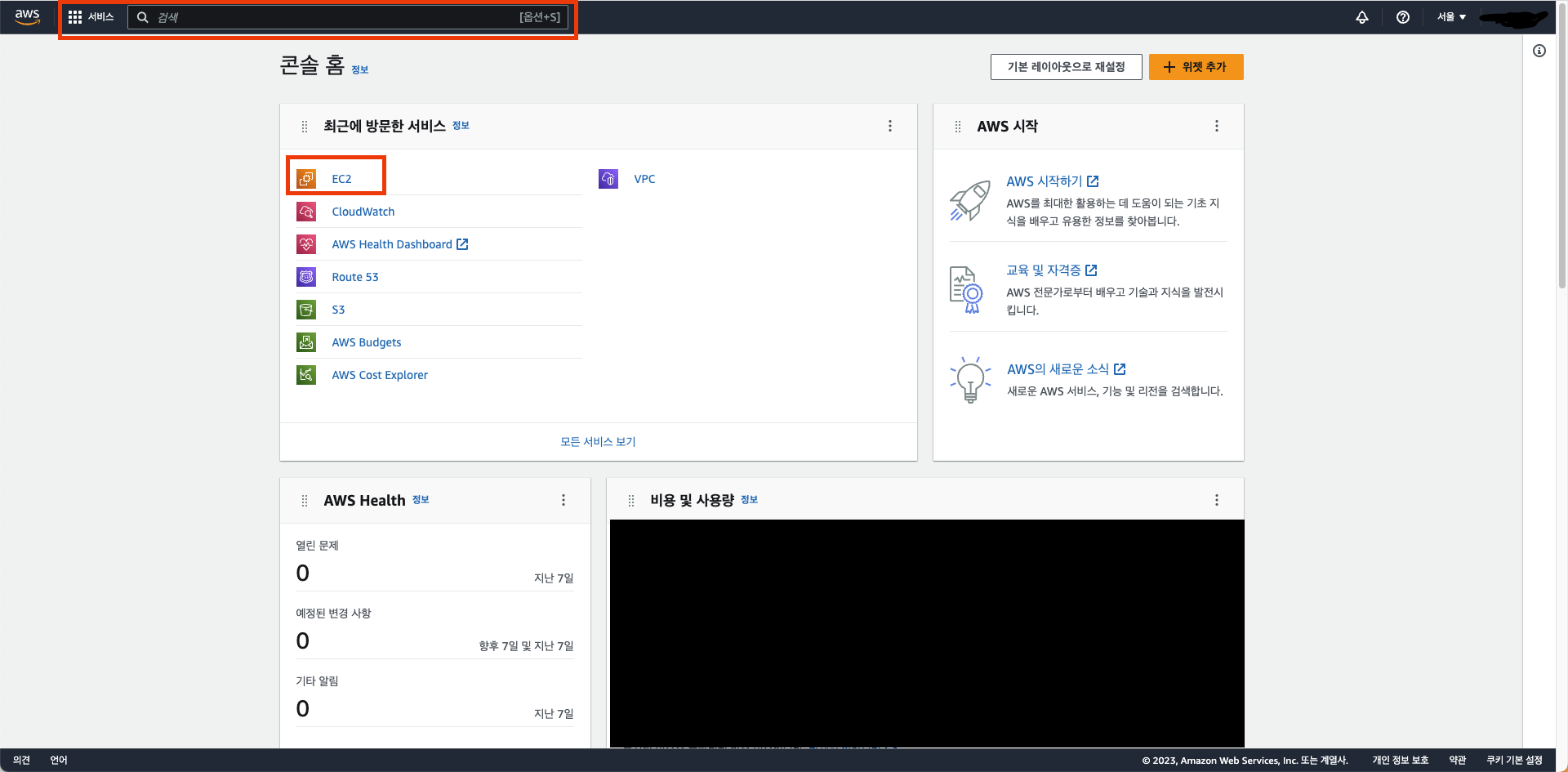1568x772 pixels.
Task: Open the EC2 service link
Action: click(341, 179)
